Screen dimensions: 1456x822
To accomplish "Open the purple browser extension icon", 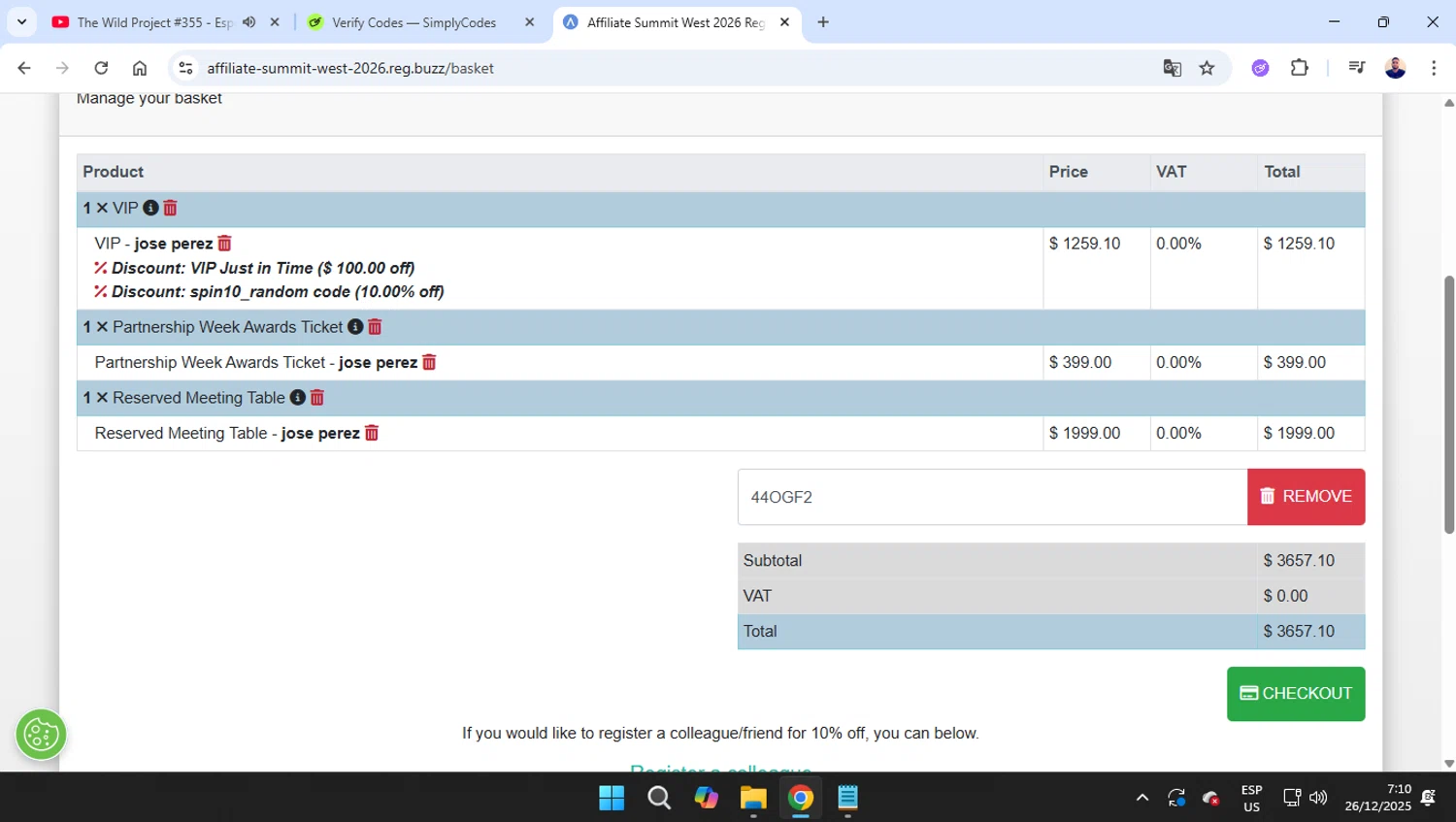I will (x=1260, y=68).
